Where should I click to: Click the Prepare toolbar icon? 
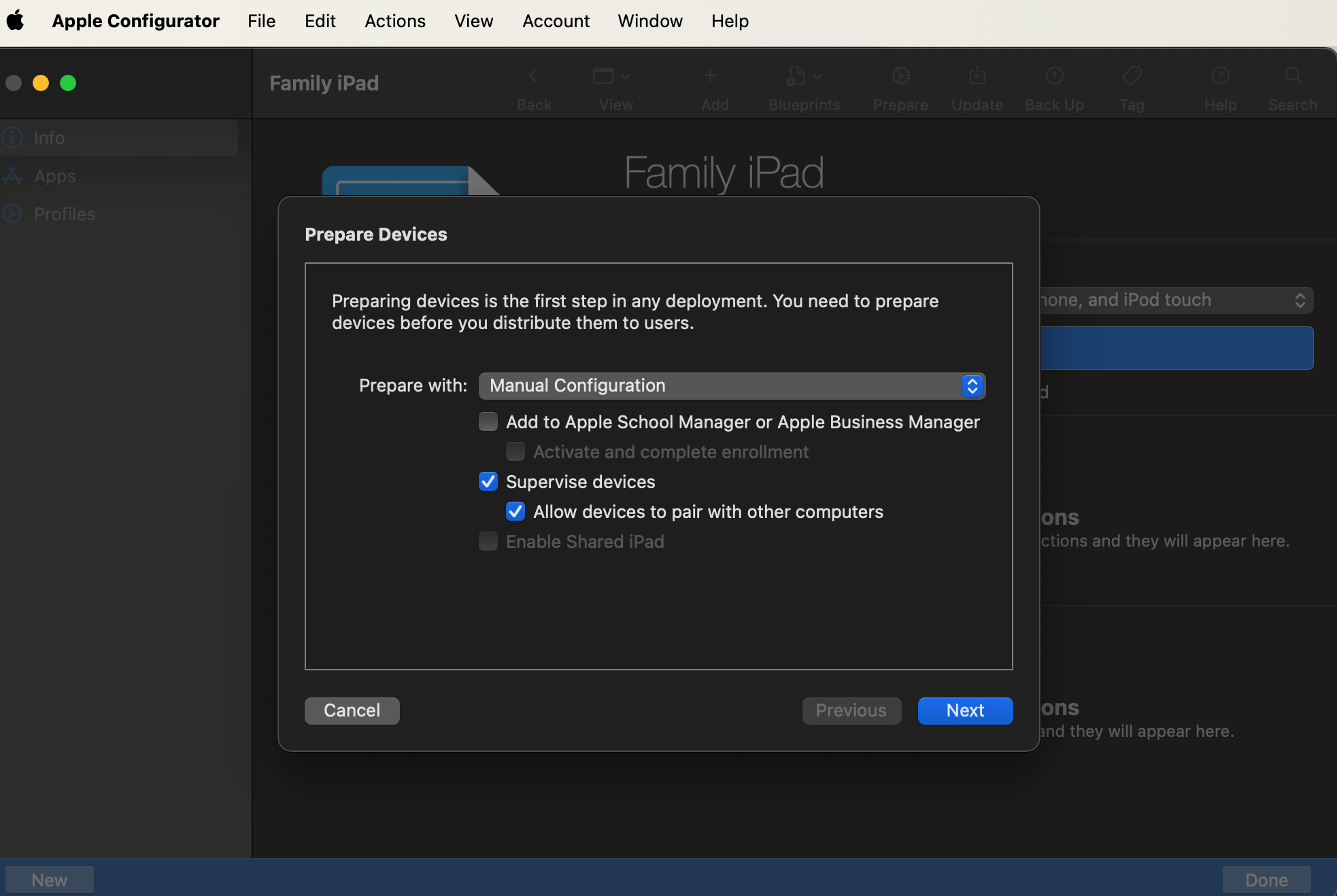point(900,76)
